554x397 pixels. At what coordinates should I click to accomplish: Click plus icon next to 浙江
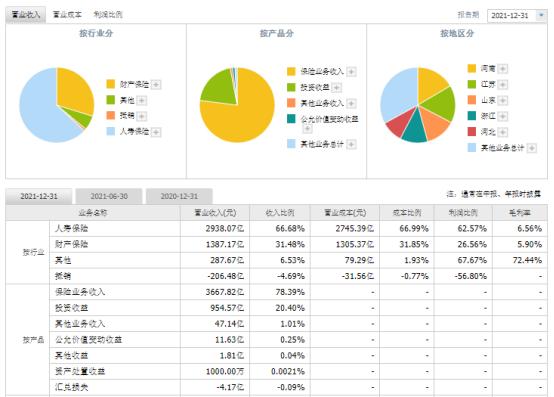pos(503,116)
